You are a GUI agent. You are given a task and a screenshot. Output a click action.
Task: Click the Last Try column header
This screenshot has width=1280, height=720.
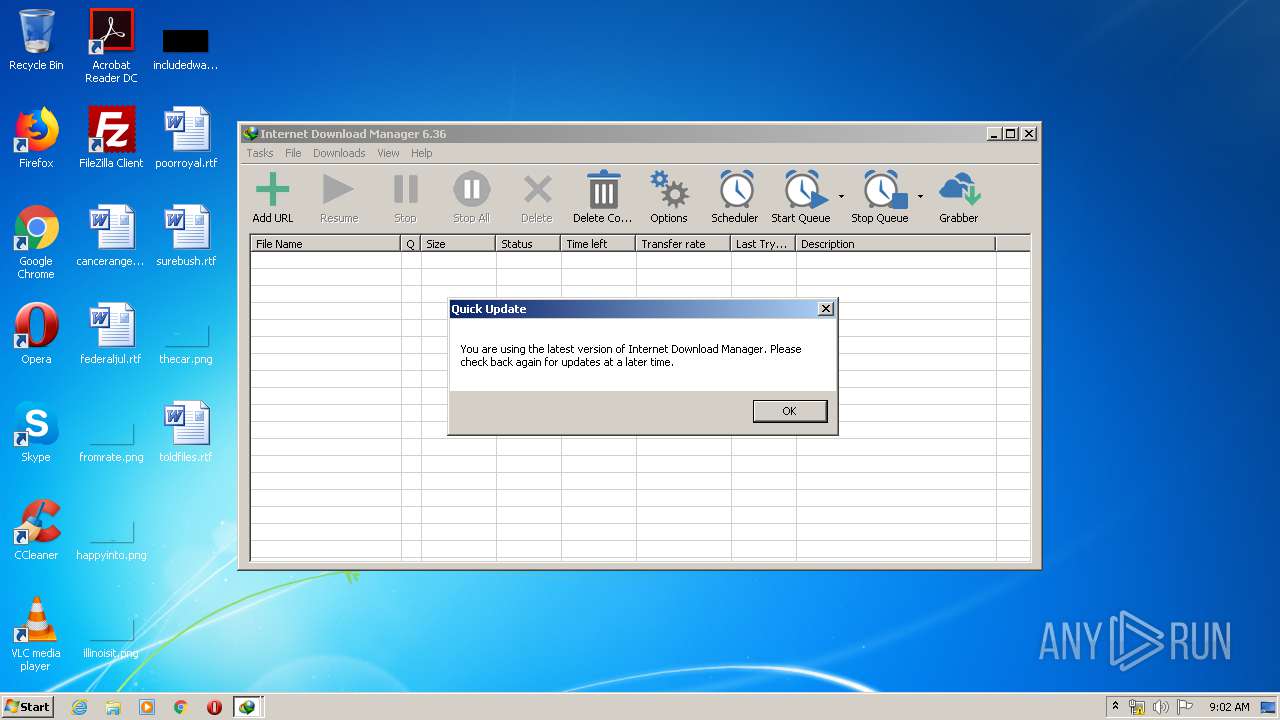point(763,244)
